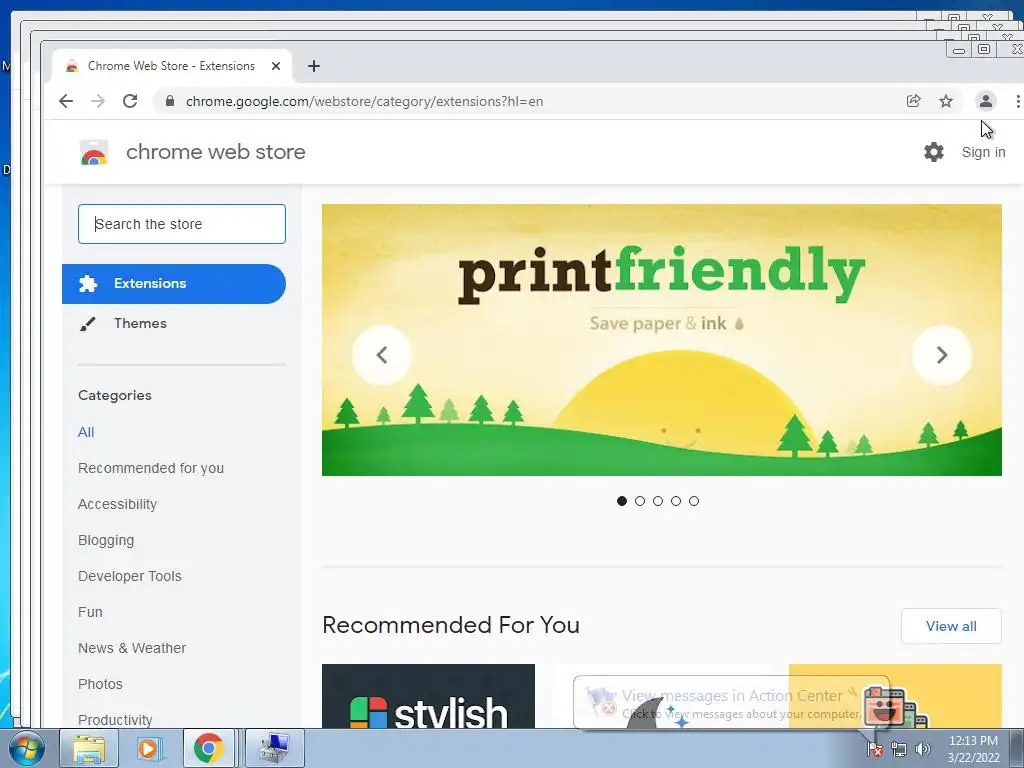
Task: Launch Windows Media Player from taskbar
Action: (x=148, y=748)
